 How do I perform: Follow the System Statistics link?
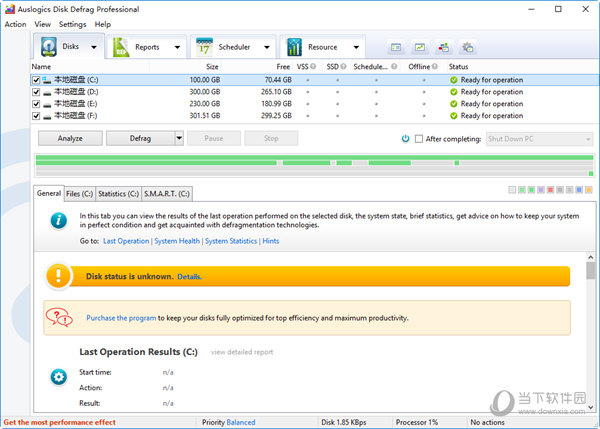[x=231, y=241]
